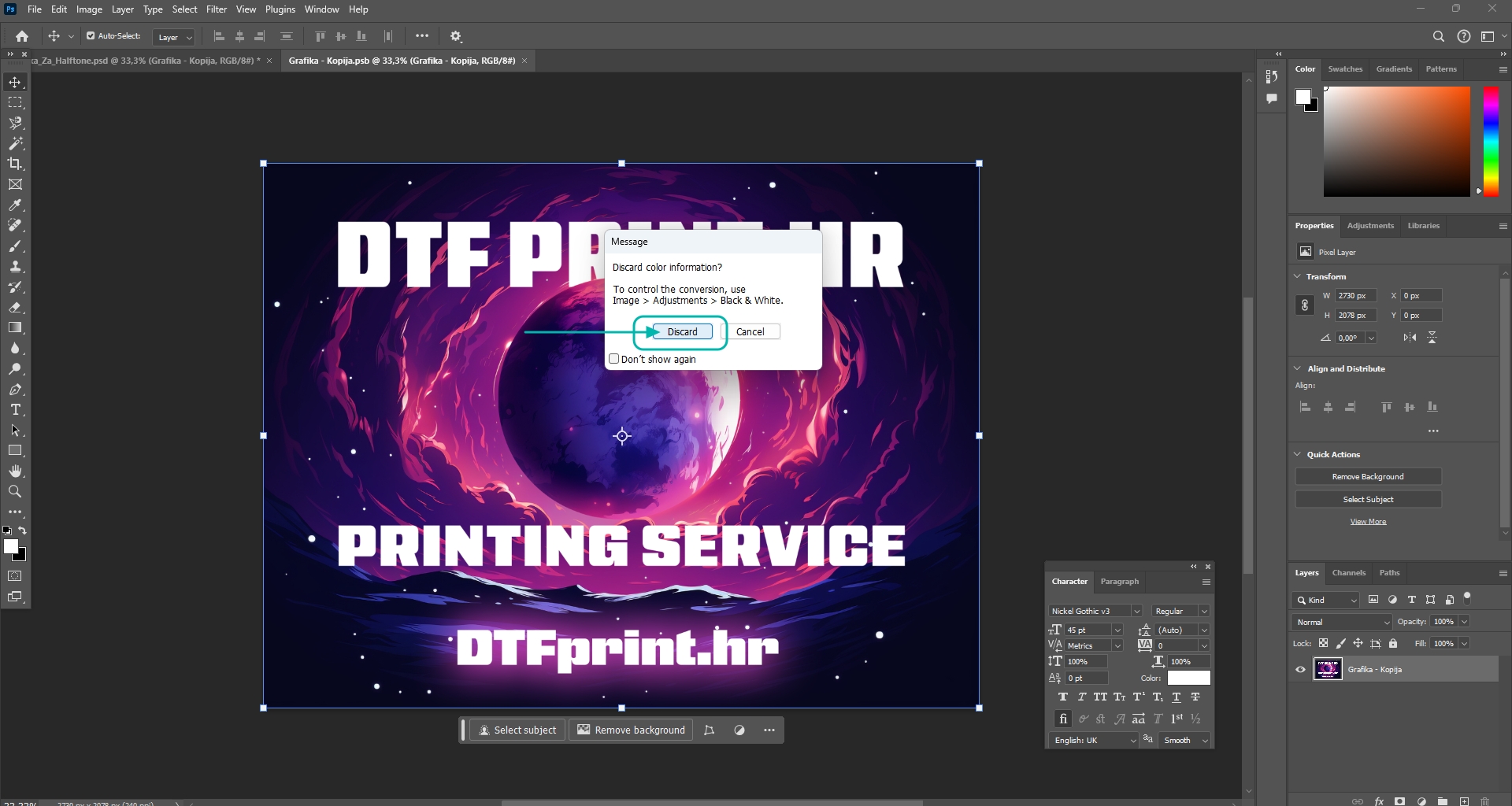This screenshot has height=806, width=1512.
Task: Click Remove Background in Quick Actions
Action: (x=1368, y=477)
